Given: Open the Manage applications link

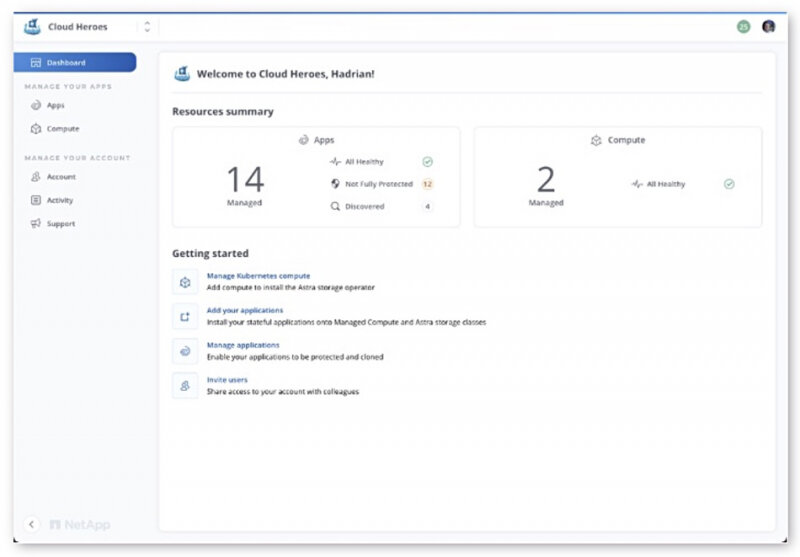Looking at the screenshot, I should click(243, 345).
